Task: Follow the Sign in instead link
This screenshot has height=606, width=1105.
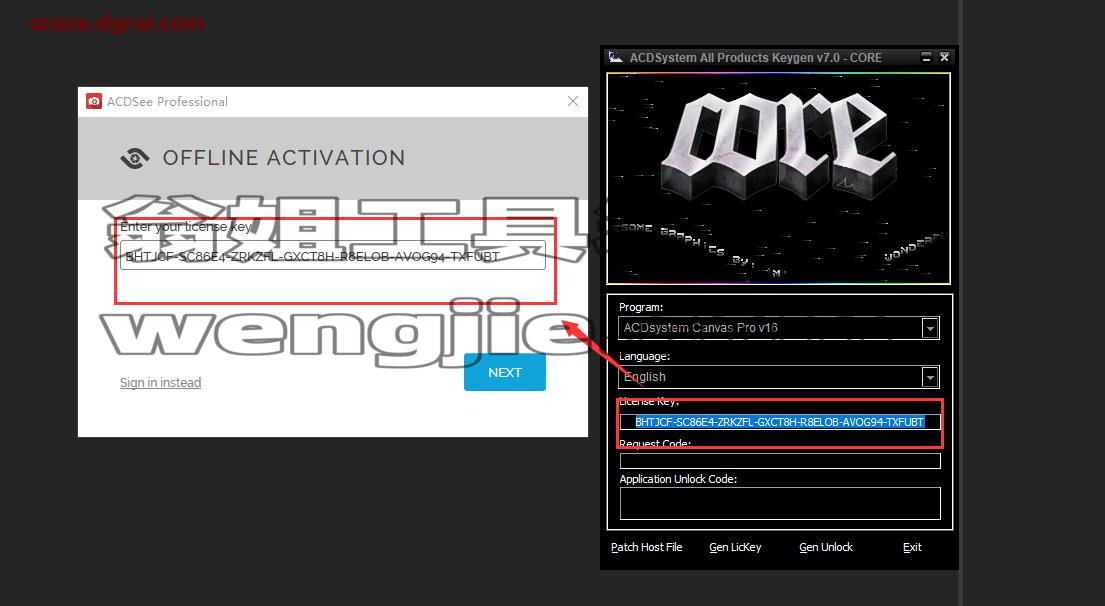Action: point(161,383)
